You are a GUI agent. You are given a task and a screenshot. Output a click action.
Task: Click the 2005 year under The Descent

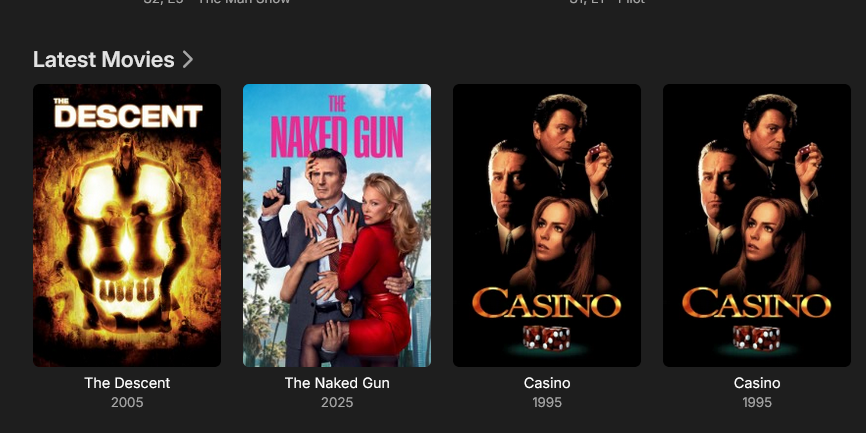coord(127,403)
